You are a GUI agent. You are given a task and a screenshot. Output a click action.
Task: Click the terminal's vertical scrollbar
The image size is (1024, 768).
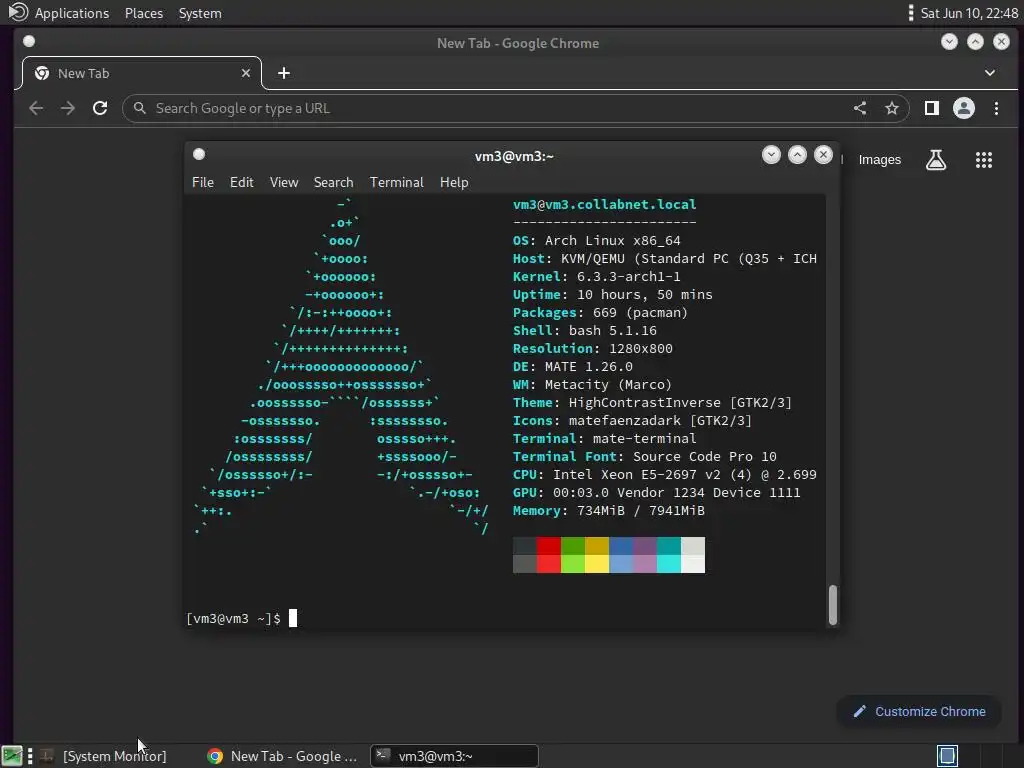point(833,605)
